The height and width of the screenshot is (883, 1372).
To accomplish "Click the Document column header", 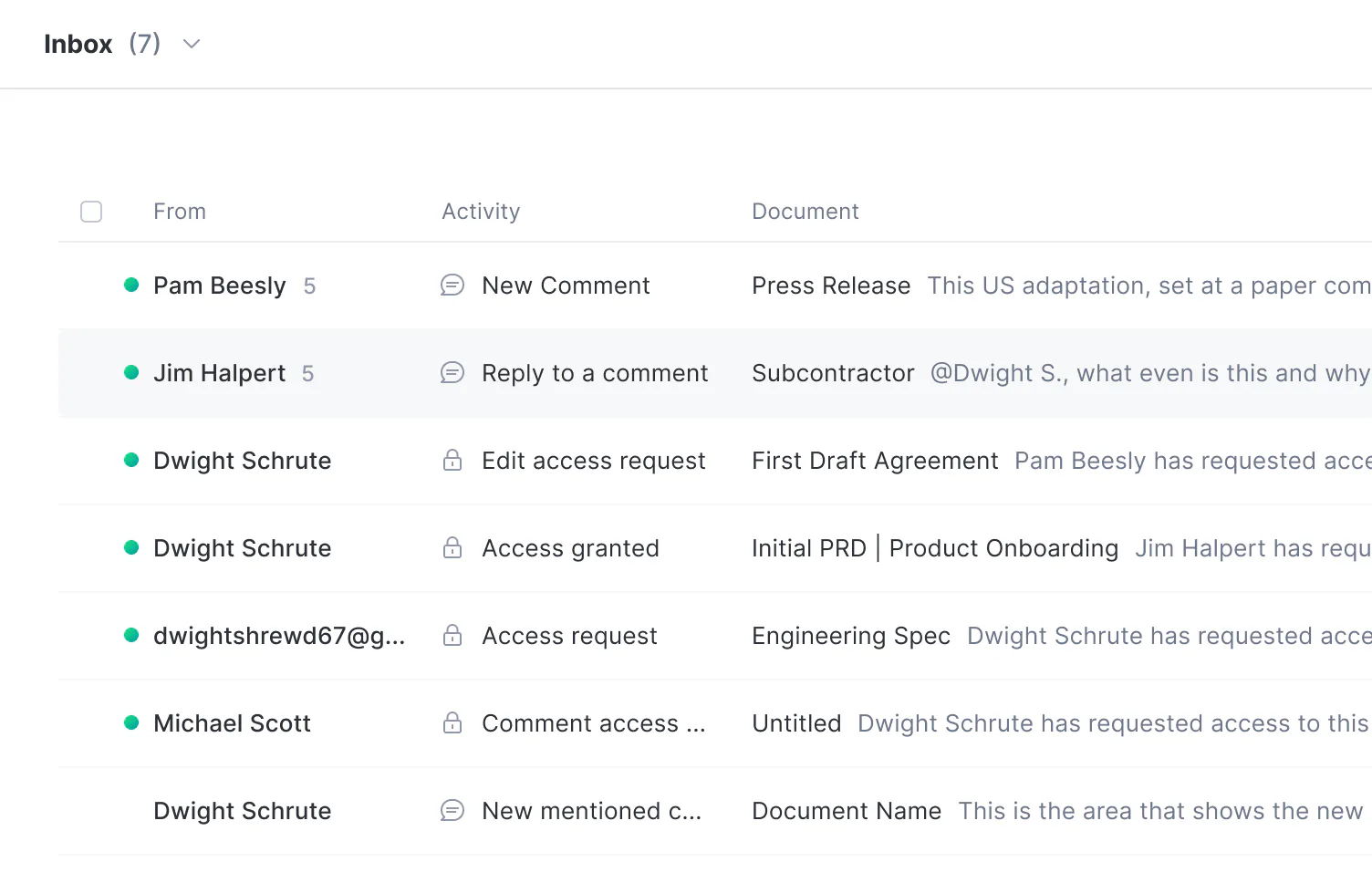I will point(806,212).
